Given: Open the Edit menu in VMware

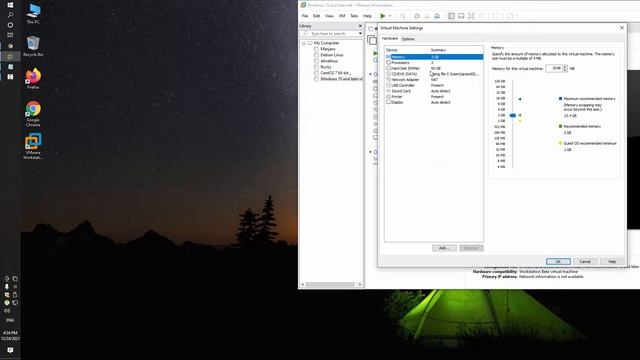Looking at the screenshot, I should pyautogui.click(x=317, y=16).
